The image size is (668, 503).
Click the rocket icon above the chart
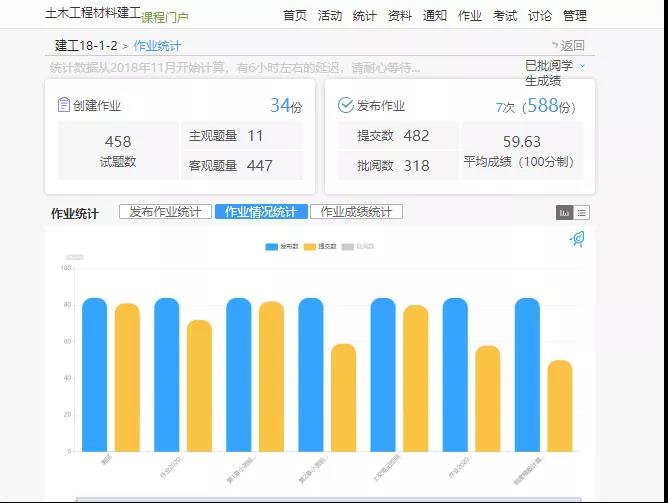(x=577, y=239)
